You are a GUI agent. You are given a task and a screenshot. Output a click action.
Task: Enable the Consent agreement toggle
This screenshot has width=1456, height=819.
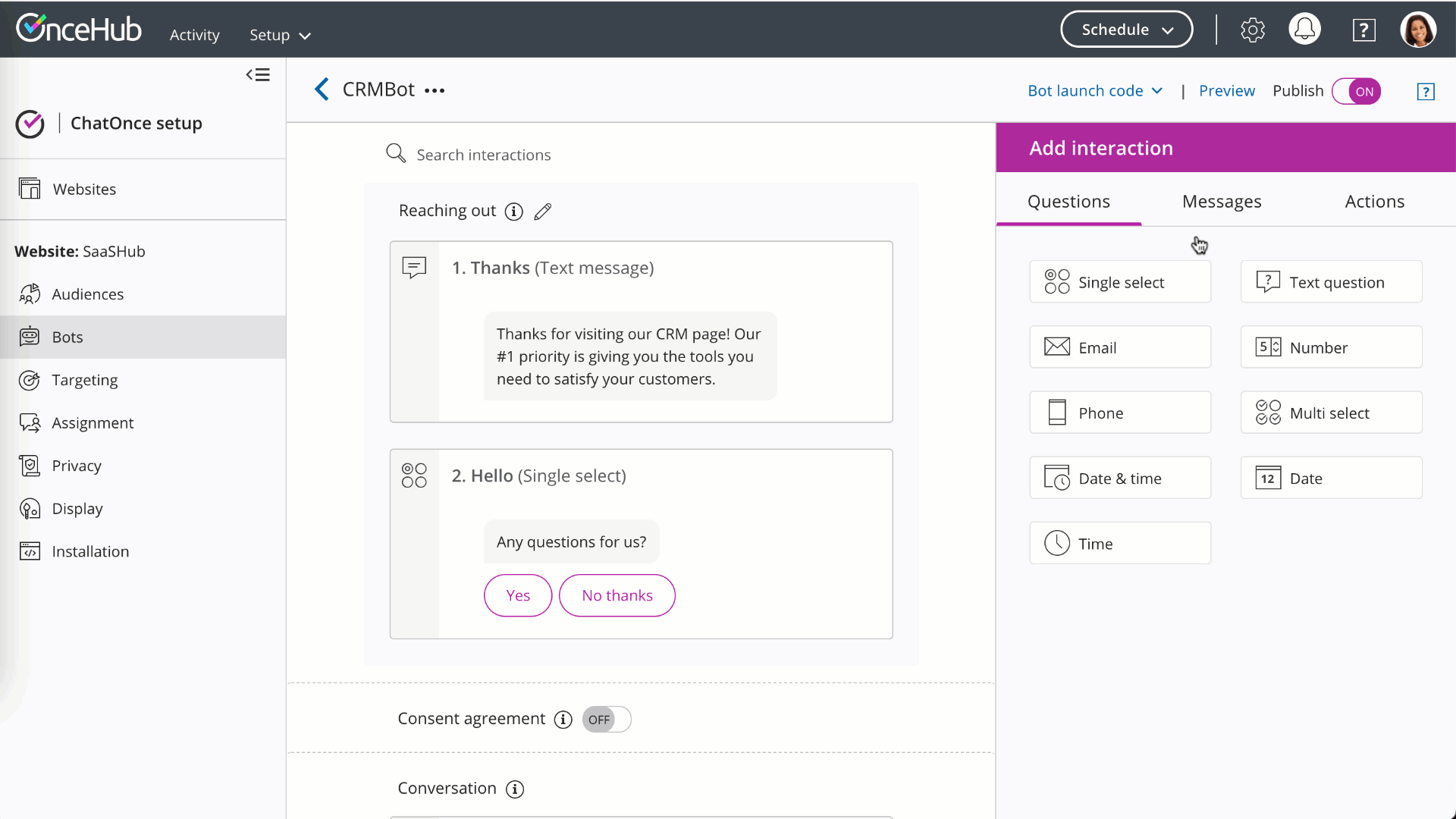point(606,720)
